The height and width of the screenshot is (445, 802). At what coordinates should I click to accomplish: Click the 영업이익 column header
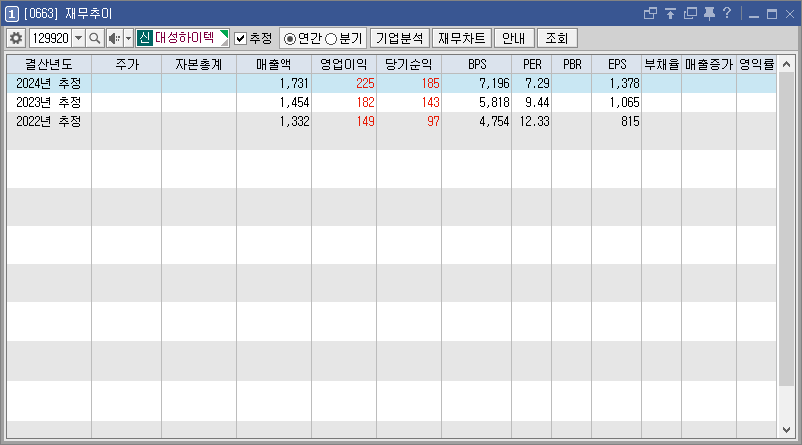(x=344, y=64)
